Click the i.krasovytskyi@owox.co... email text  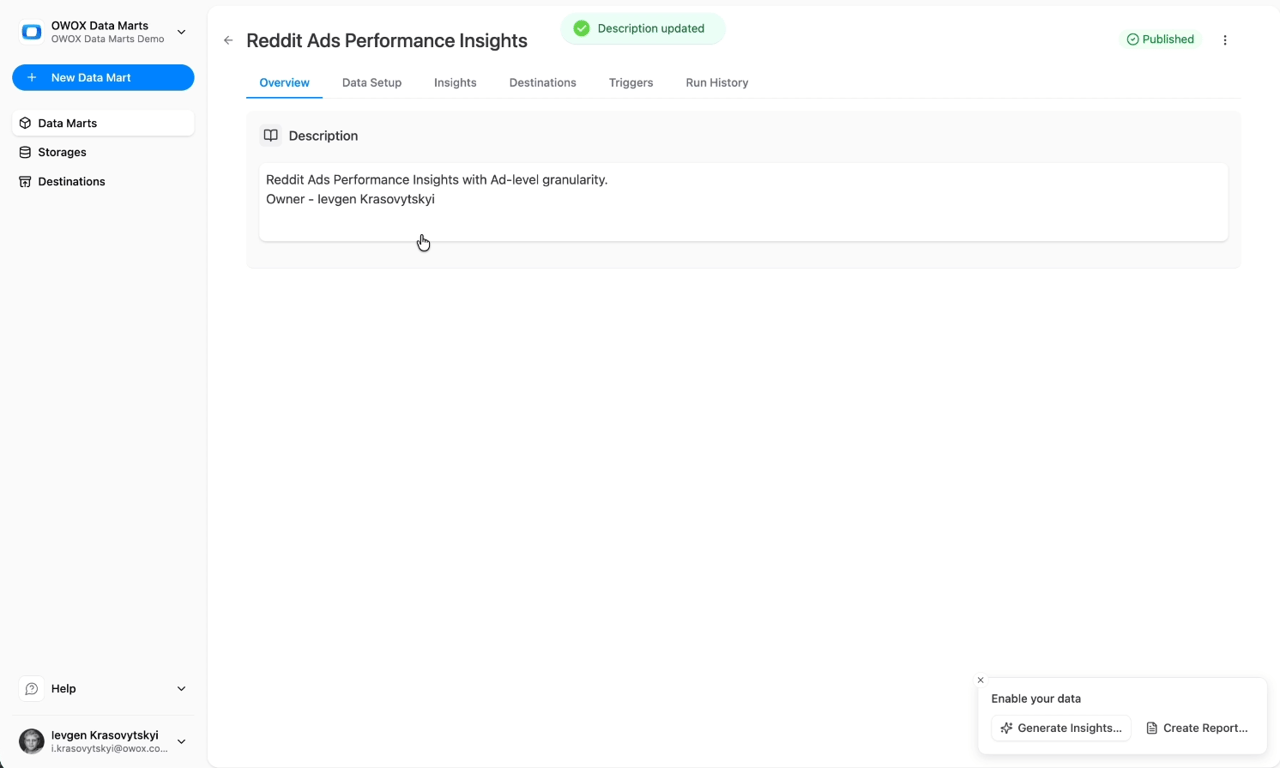(109, 748)
